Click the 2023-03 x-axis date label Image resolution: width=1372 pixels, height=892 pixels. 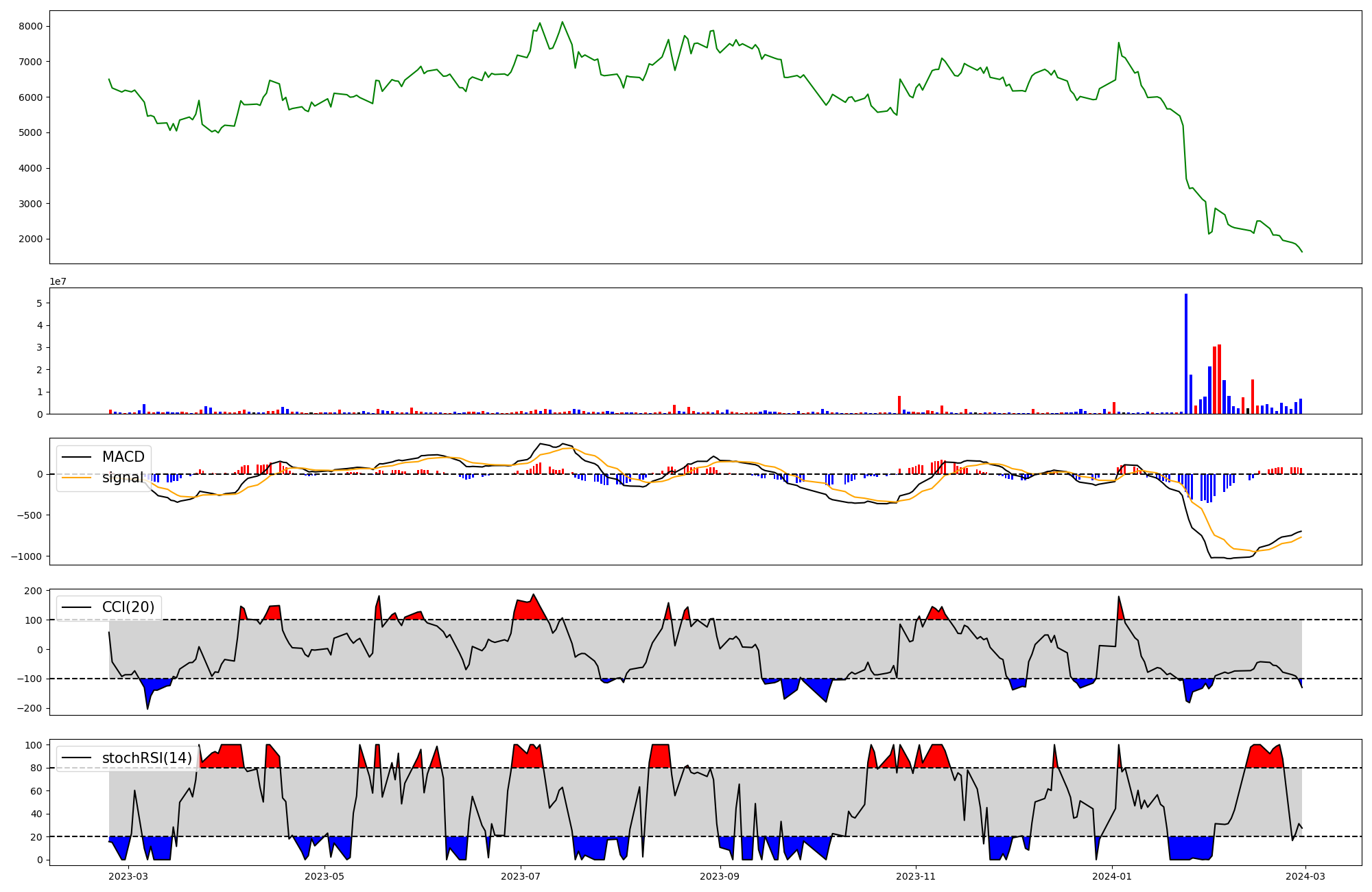(128, 876)
